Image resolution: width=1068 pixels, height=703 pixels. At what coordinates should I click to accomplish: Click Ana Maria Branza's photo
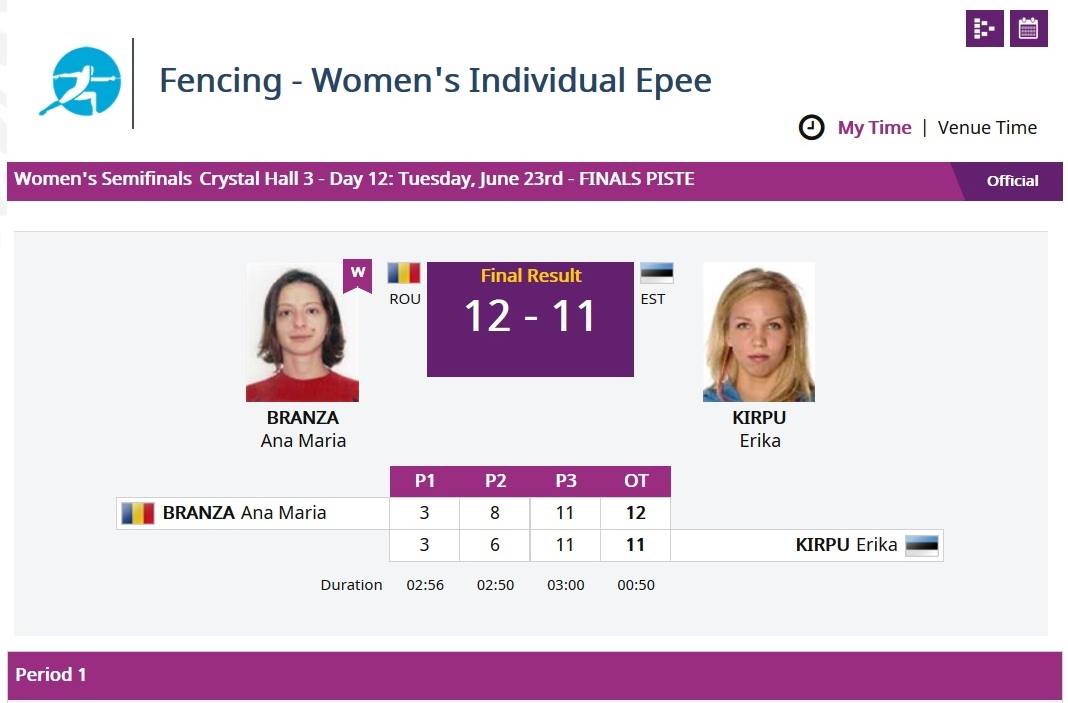[x=302, y=332]
